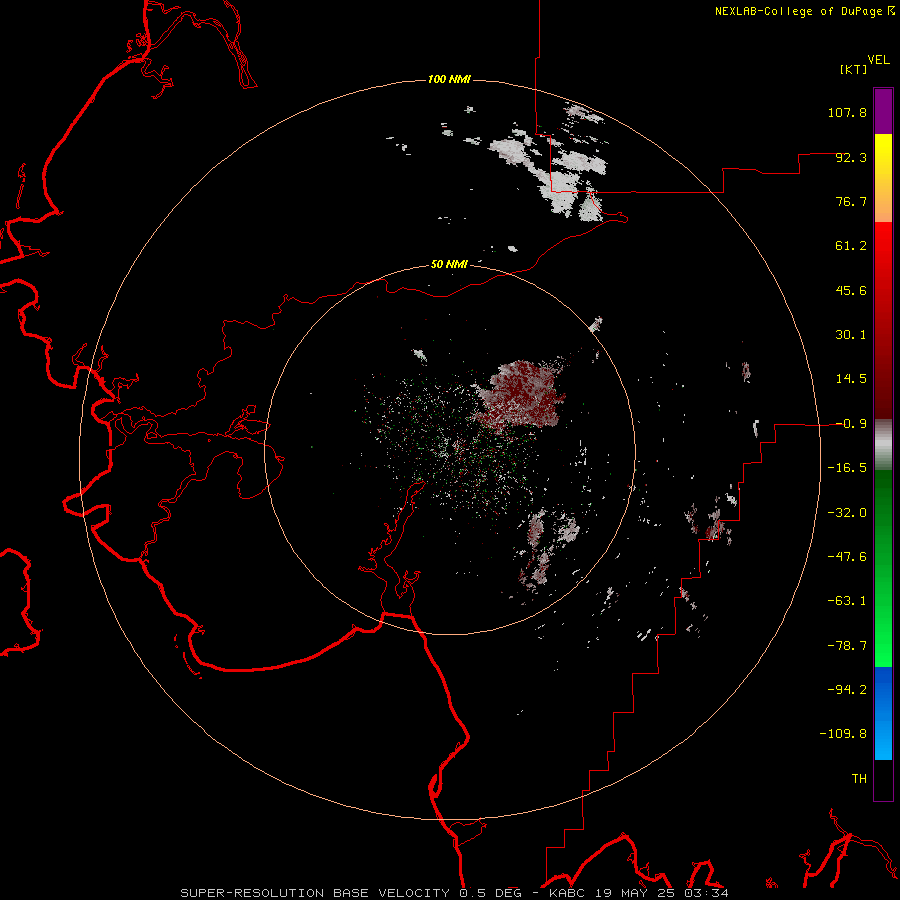The height and width of the screenshot is (900, 900).
Task: Click the 107.8 legend value
Action: click(847, 112)
